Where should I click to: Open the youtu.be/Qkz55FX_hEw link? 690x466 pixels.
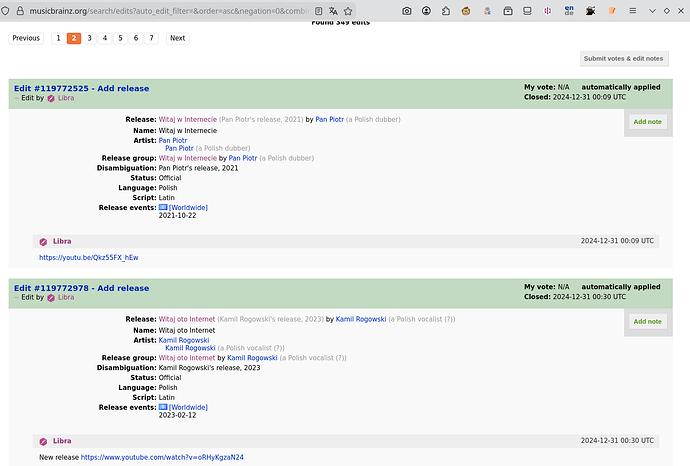(89, 257)
